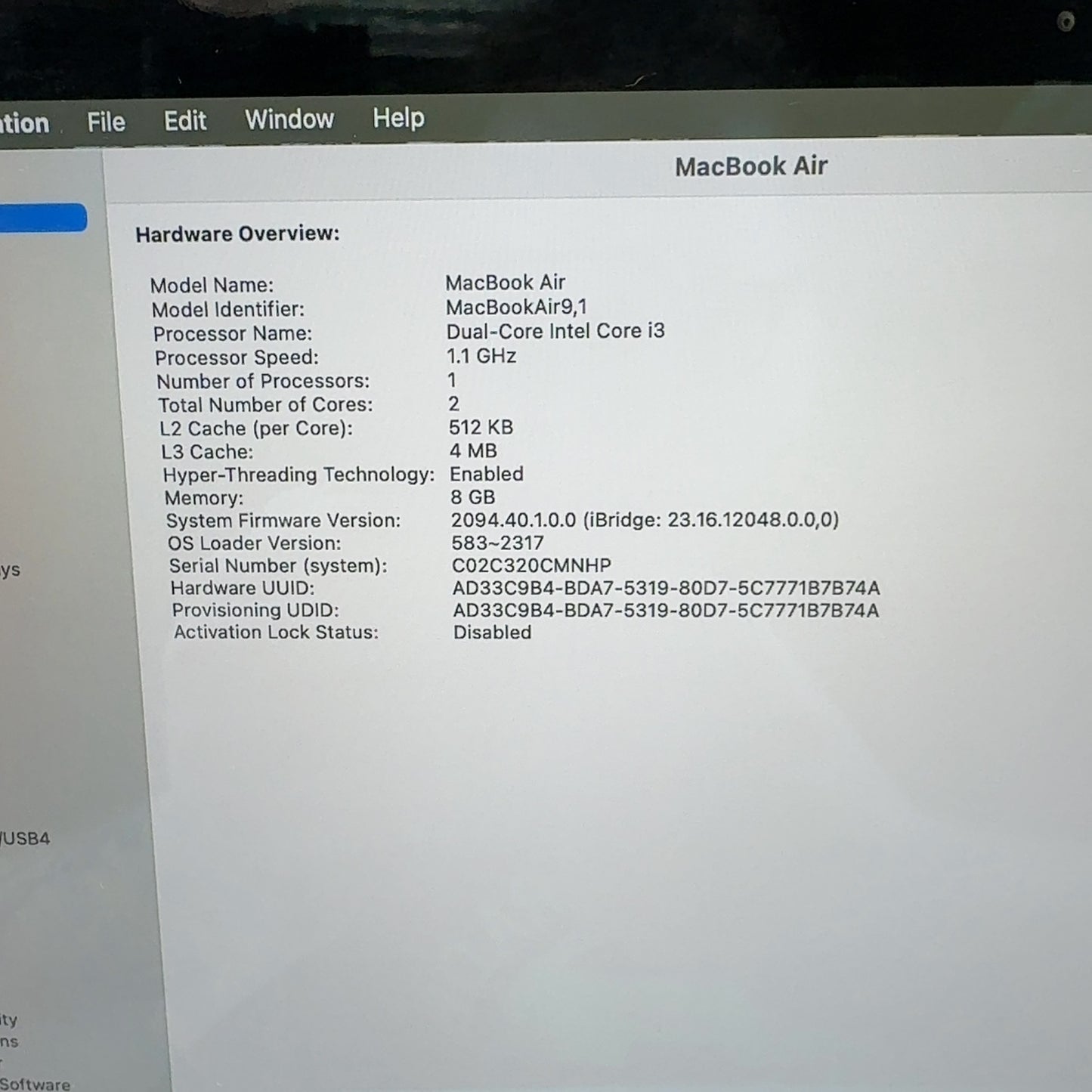The height and width of the screenshot is (1092, 1092).
Task: Select the USB4 sidebar entry
Action: click(x=25, y=838)
